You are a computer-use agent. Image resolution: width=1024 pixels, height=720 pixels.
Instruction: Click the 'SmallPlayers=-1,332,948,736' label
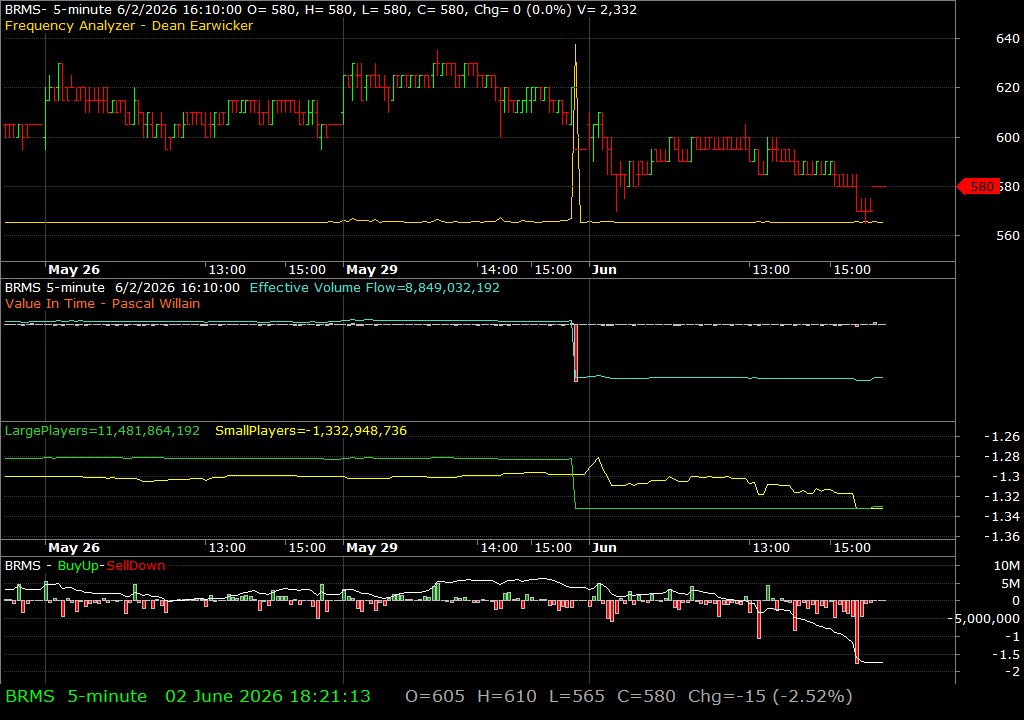pos(311,431)
